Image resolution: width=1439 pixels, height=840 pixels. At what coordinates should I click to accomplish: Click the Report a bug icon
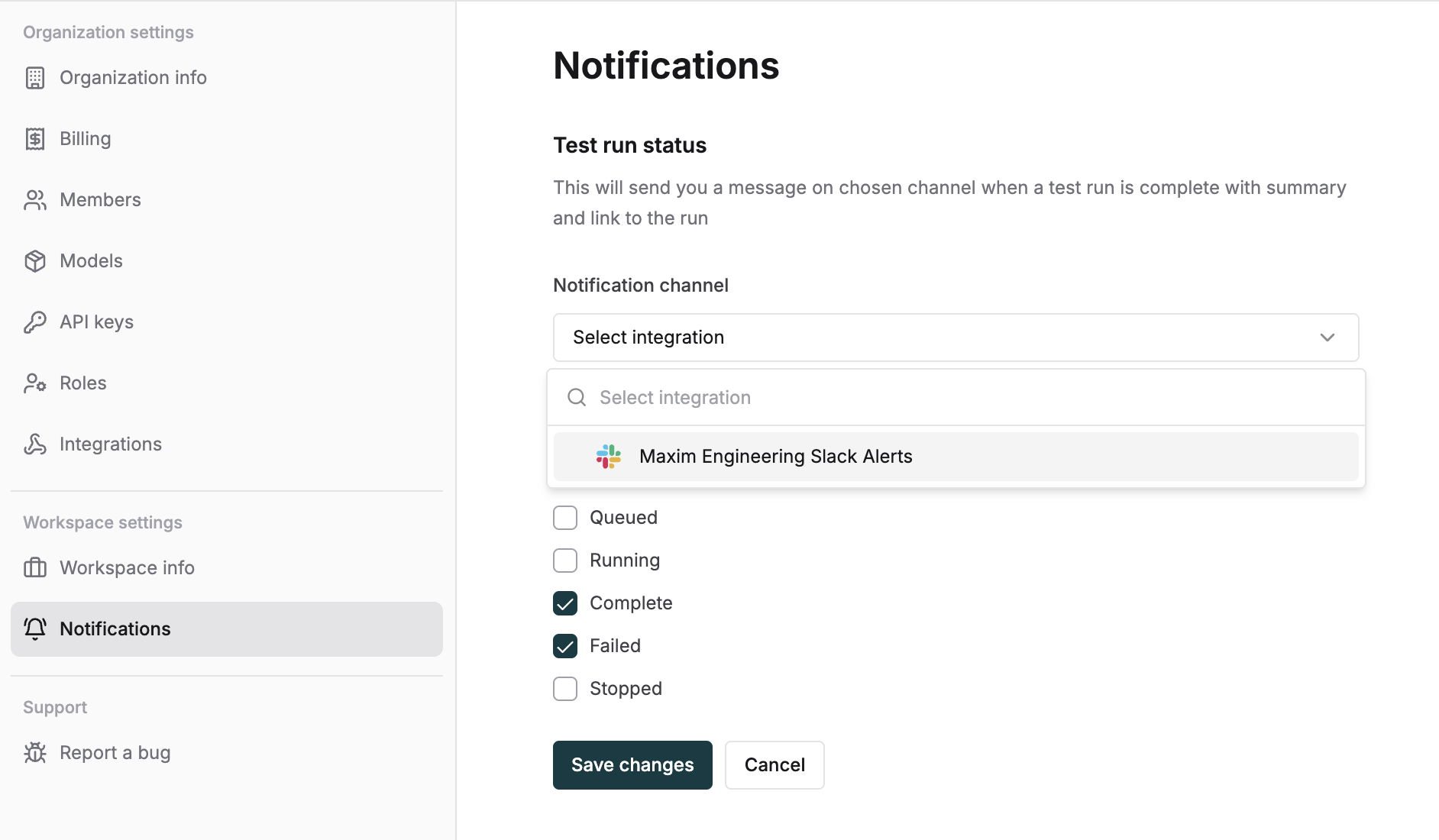point(35,753)
